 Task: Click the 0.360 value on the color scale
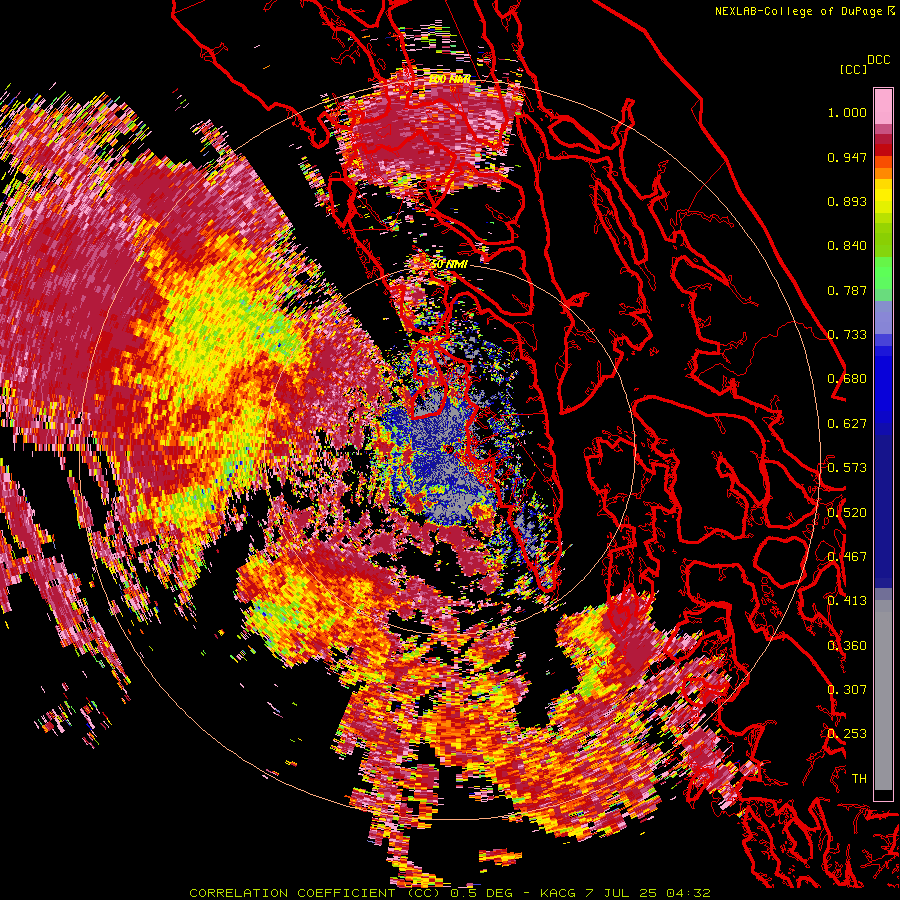847,645
